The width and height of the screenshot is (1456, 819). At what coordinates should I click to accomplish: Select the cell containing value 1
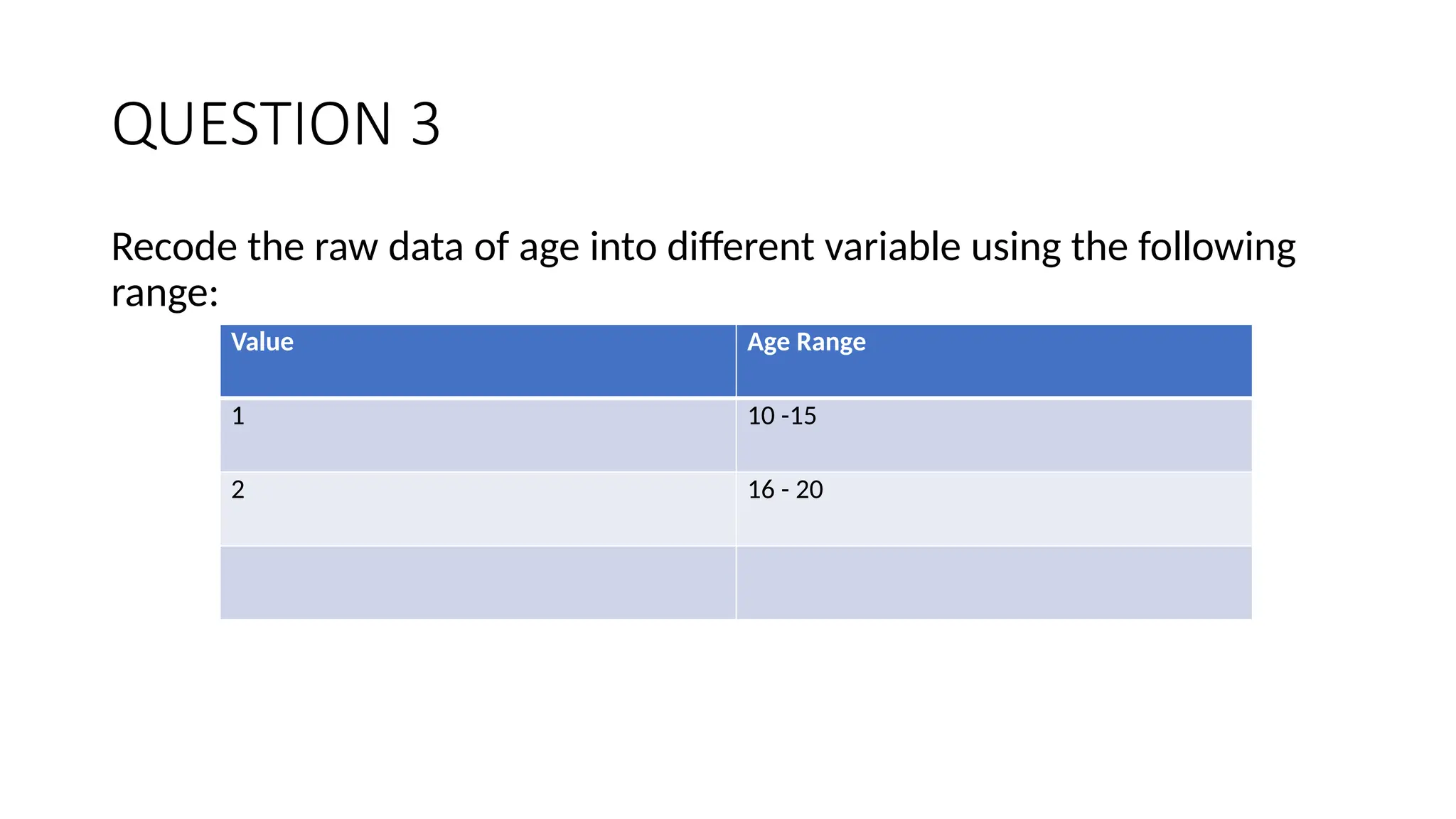(x=478, y=435)
